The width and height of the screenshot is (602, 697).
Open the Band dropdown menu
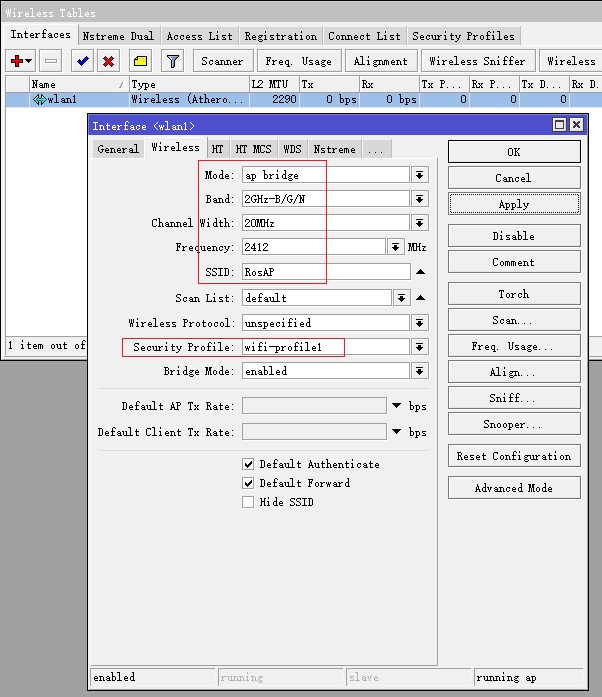tap(420, 199)
